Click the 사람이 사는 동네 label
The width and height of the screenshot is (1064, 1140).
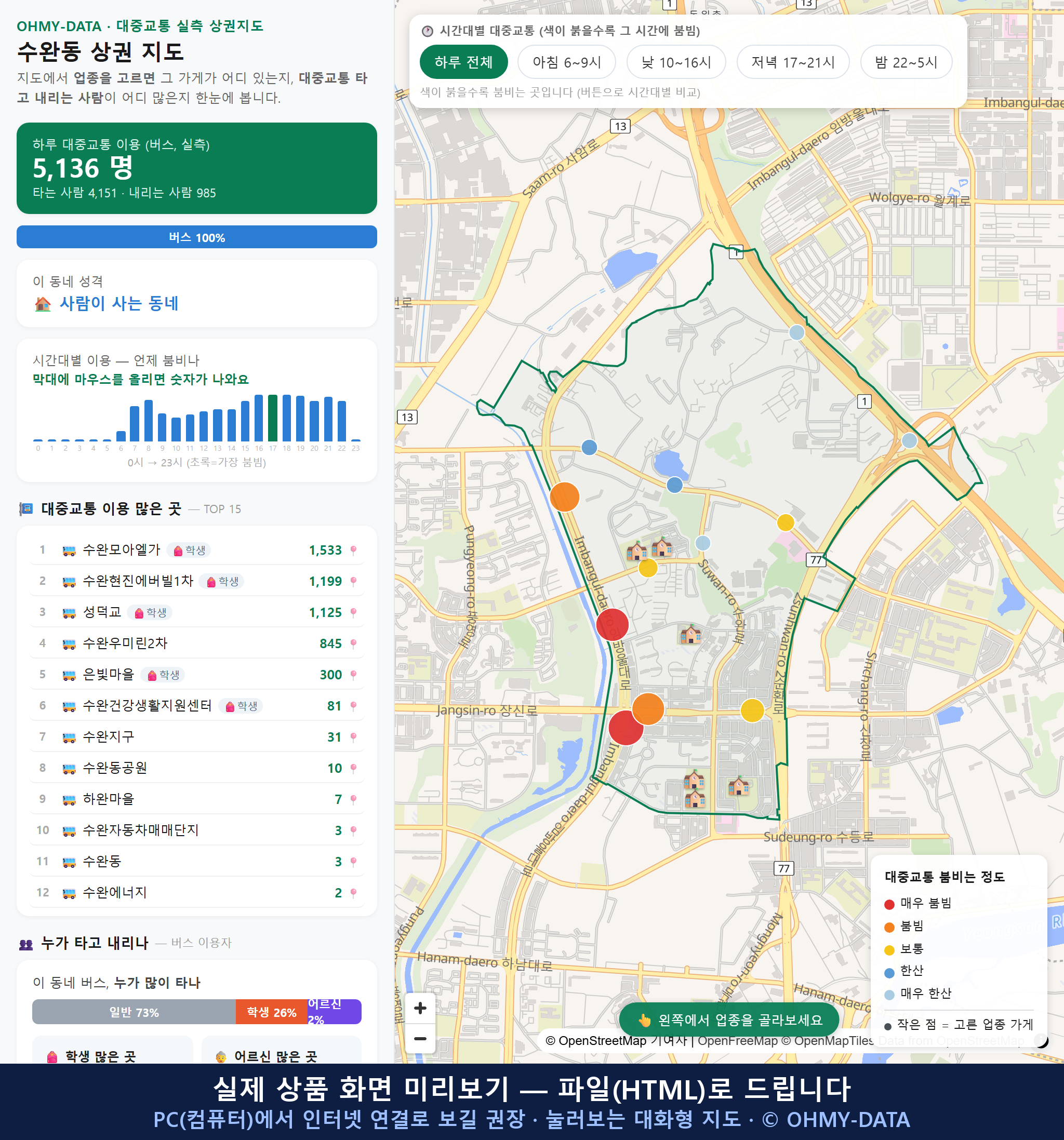(119, 303)
